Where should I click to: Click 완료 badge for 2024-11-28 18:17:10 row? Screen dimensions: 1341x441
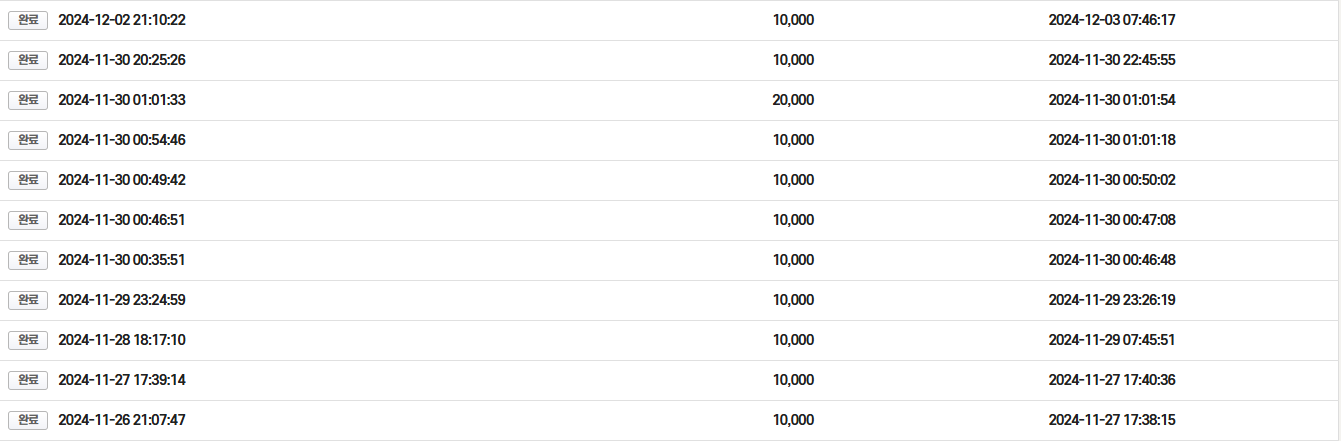coord(28,340)
